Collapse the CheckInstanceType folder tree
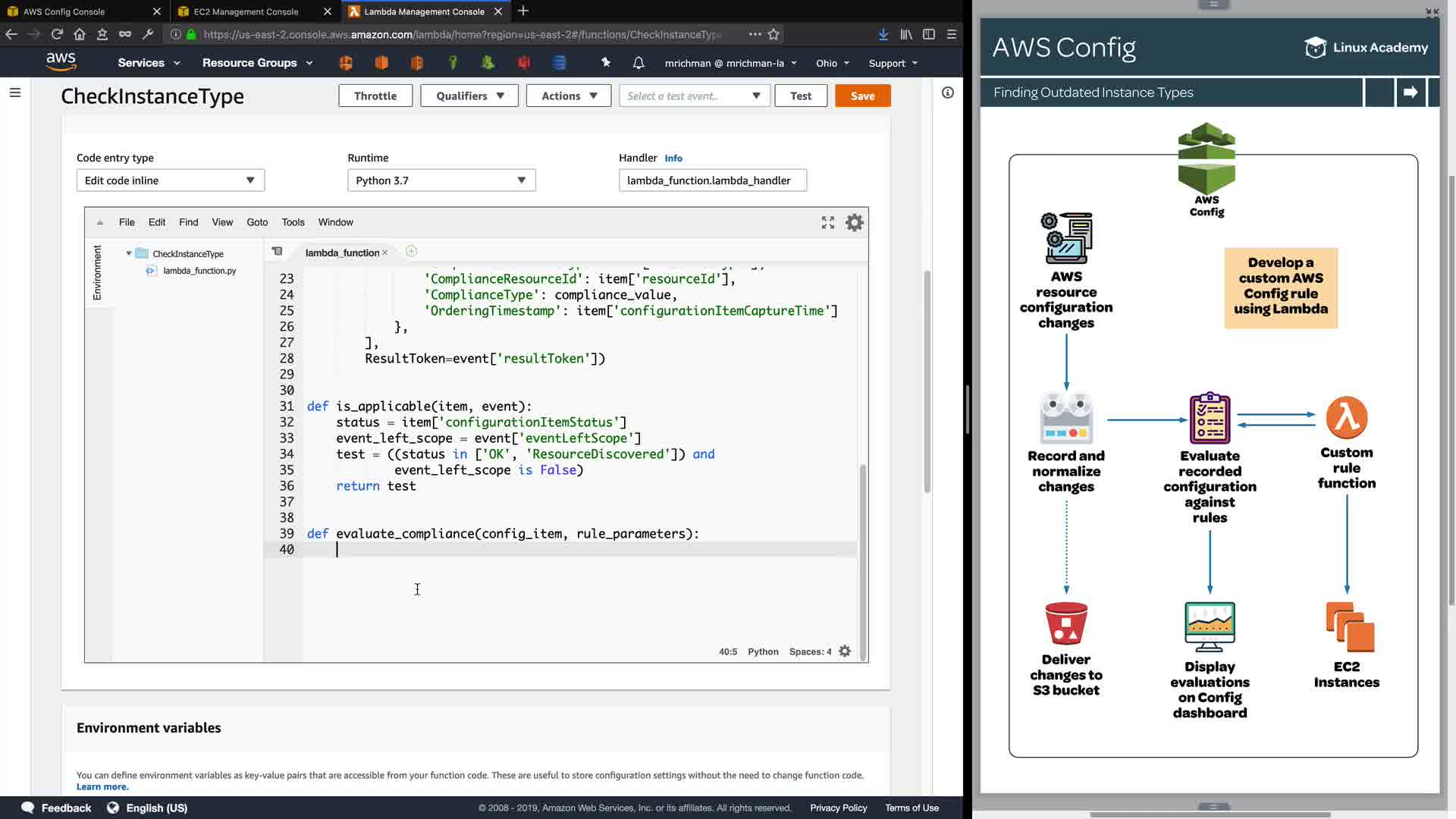Screen dimensions: 1456x819 click(129, 254)
